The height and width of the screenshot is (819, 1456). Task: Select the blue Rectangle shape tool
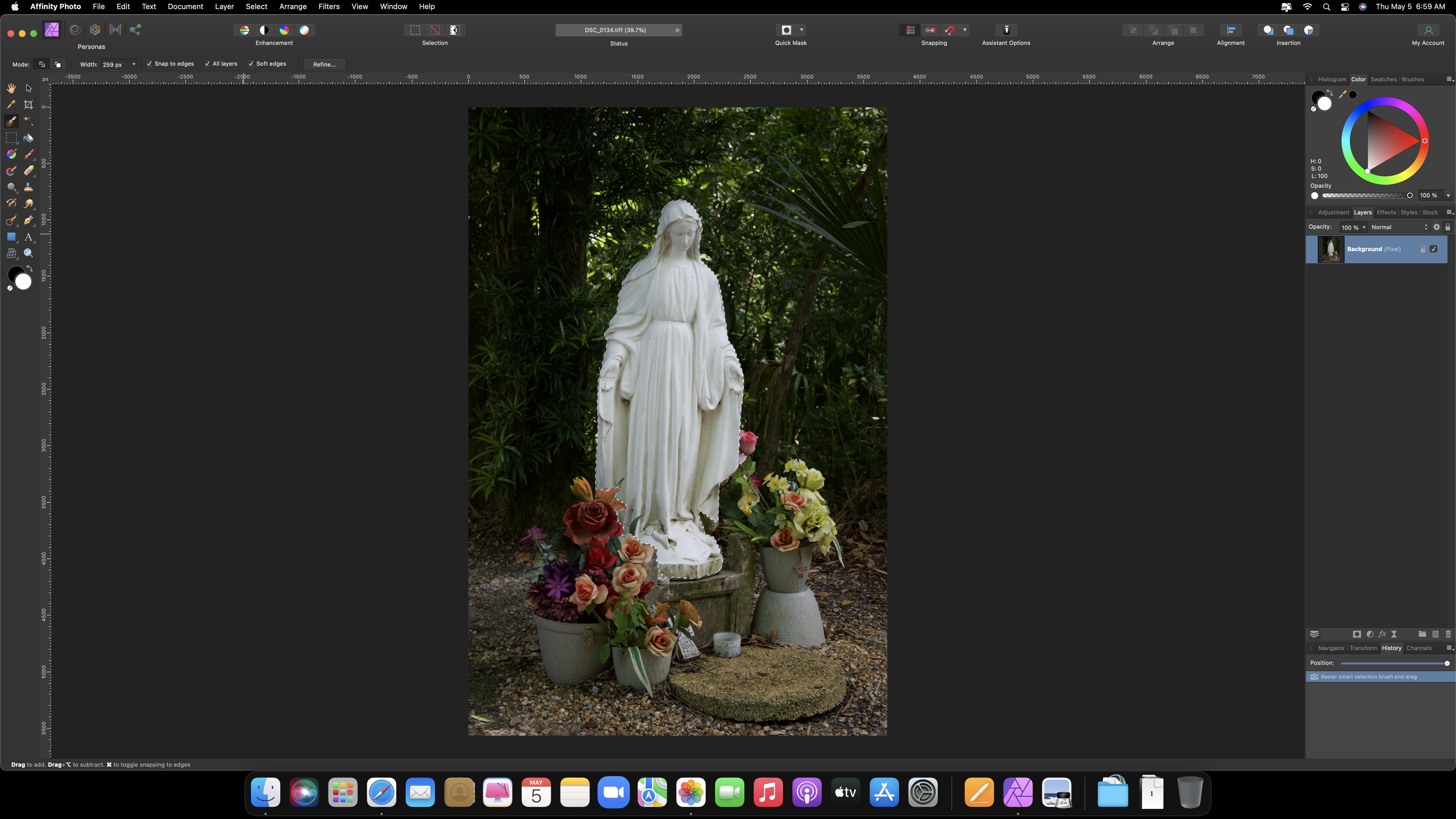[x=11, y=237]
